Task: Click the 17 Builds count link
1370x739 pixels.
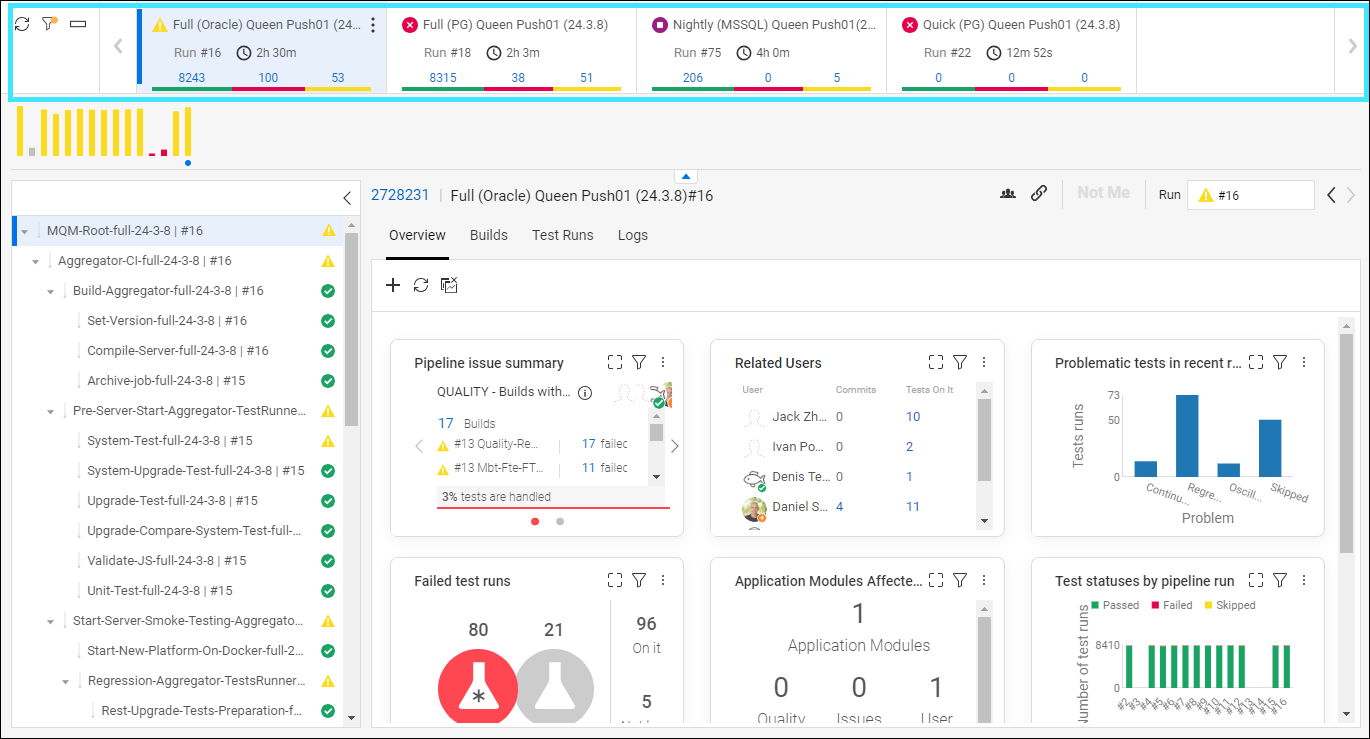Action: point(446,423)
